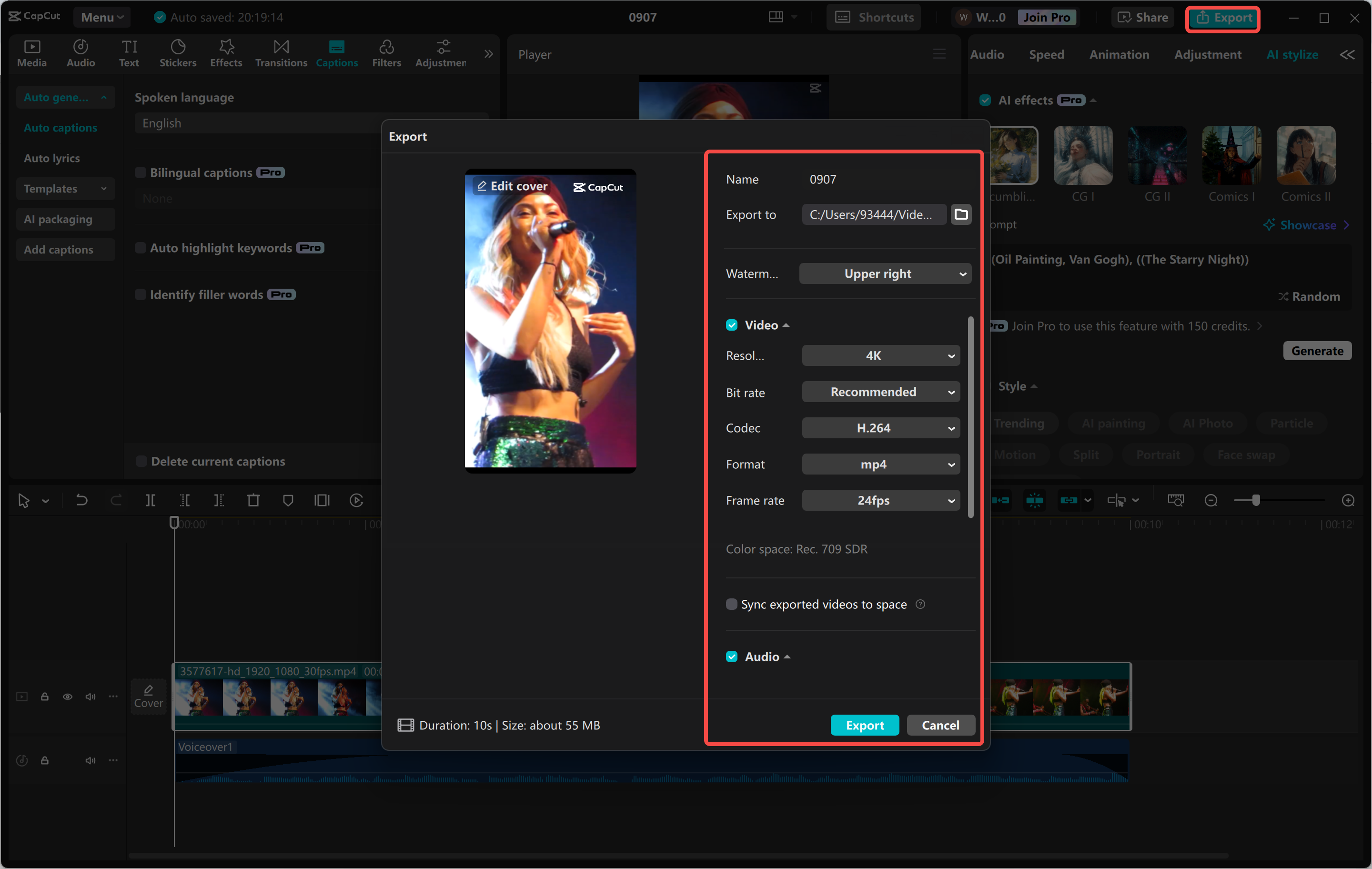The image size is (1372, 869).
Task: Open the Transitions panel
Action: [x=281, y=53]
